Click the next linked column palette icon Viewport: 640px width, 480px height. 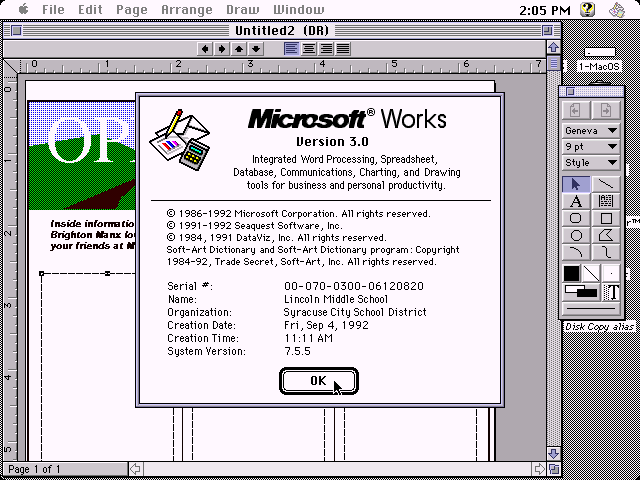point(606,110)
